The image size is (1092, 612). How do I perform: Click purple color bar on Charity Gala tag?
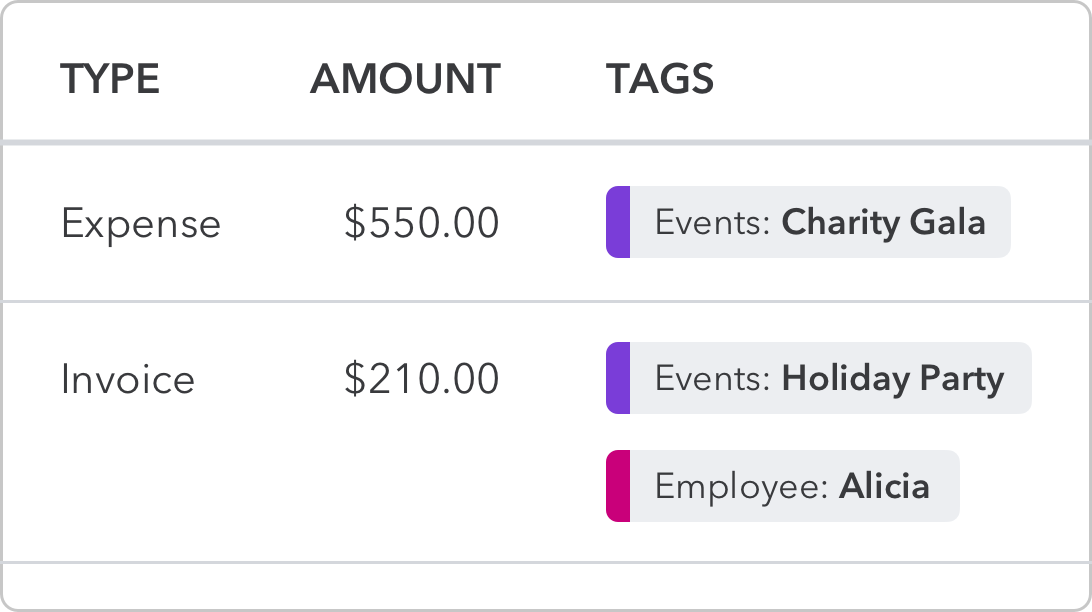click(x=618, y=222)
